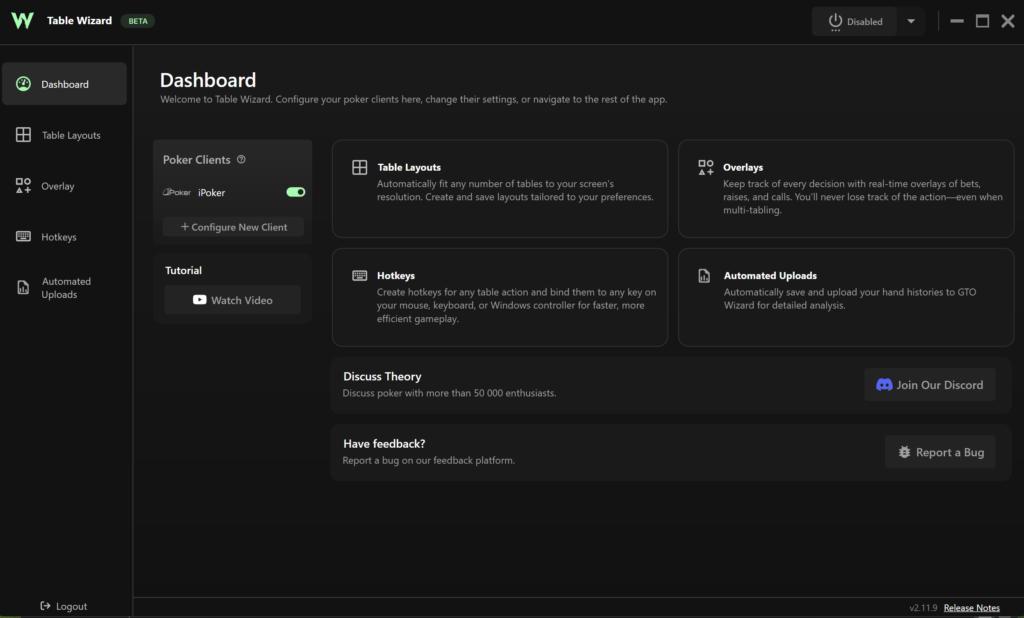Image resolution: width=1024 pixels, height=618 pixels.
Task: Click the help icon beside Poker Clients
Action: [241, 159]
